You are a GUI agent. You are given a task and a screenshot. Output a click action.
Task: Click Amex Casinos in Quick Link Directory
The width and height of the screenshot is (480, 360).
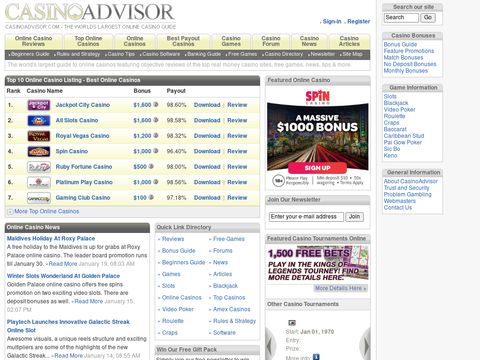point(231,309)
